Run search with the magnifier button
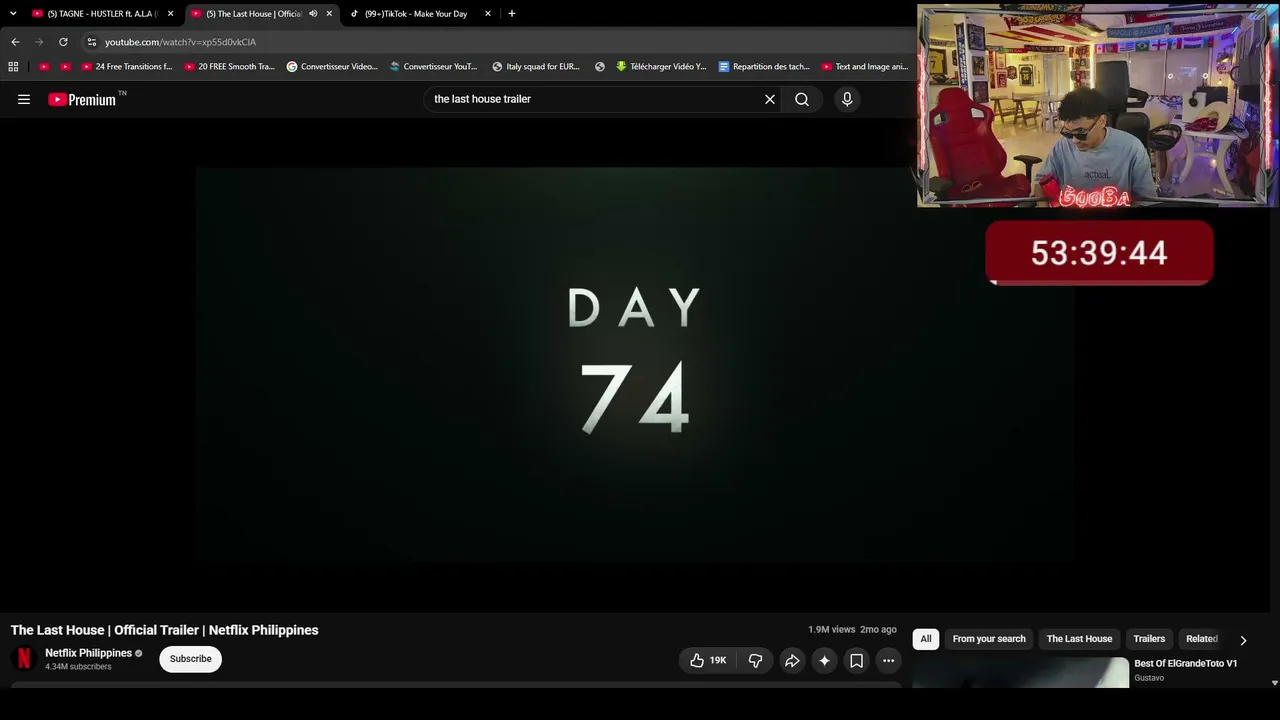1280x720 pixels. point(802,99)
